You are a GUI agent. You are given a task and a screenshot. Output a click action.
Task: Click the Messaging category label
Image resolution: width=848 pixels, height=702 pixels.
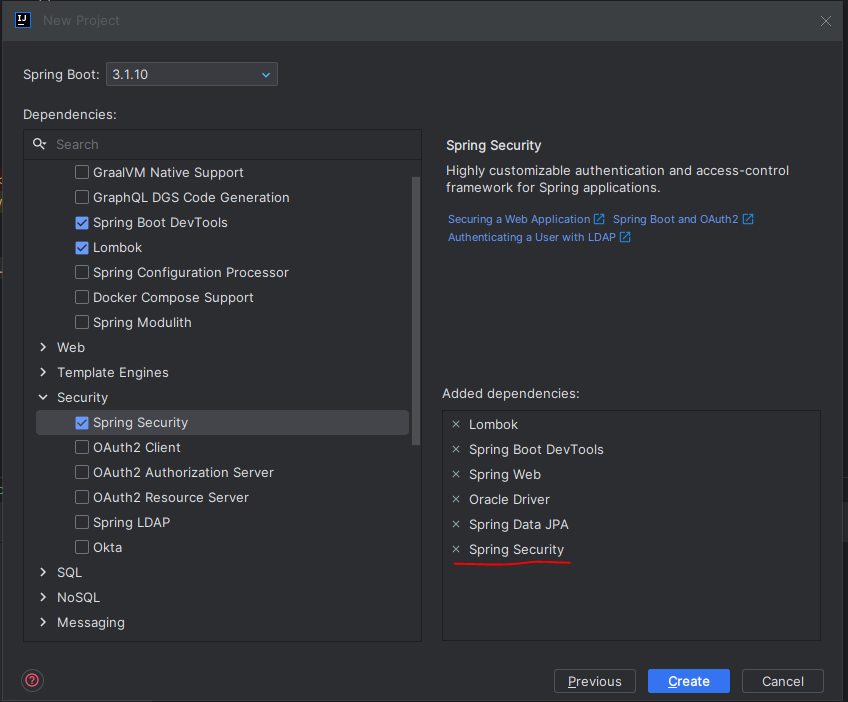click(x=91, y=622)
